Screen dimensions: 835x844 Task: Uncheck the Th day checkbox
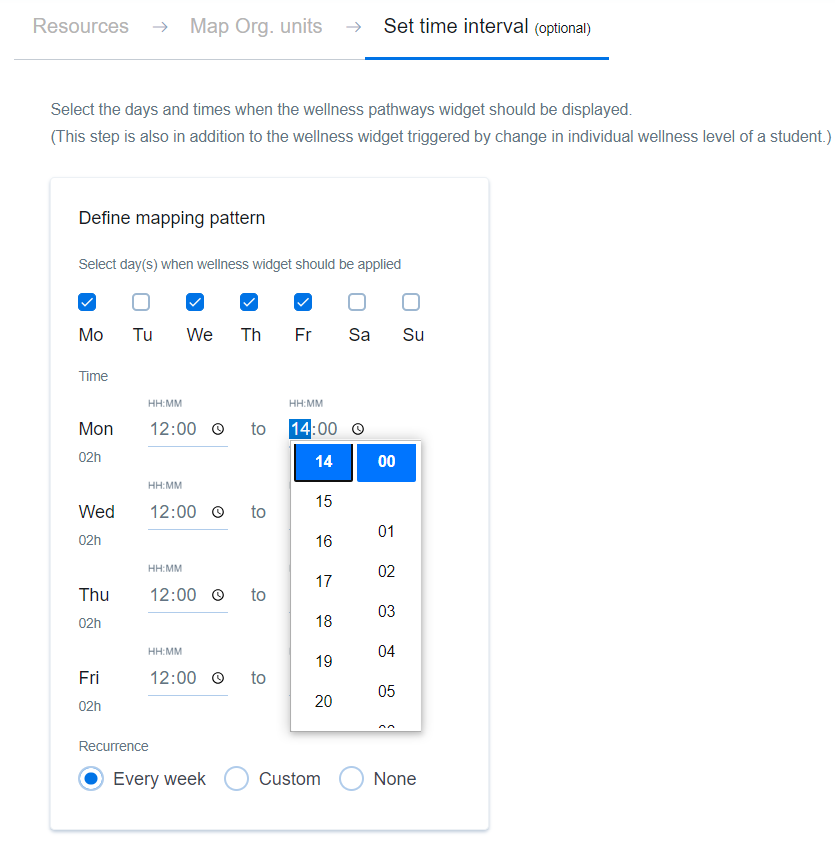(x=249, y=302)
